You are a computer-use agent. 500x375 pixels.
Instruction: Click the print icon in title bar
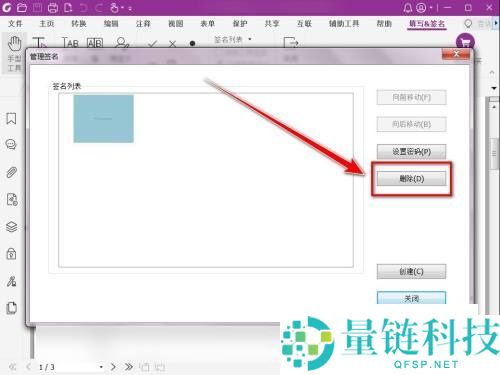(53, 8)
